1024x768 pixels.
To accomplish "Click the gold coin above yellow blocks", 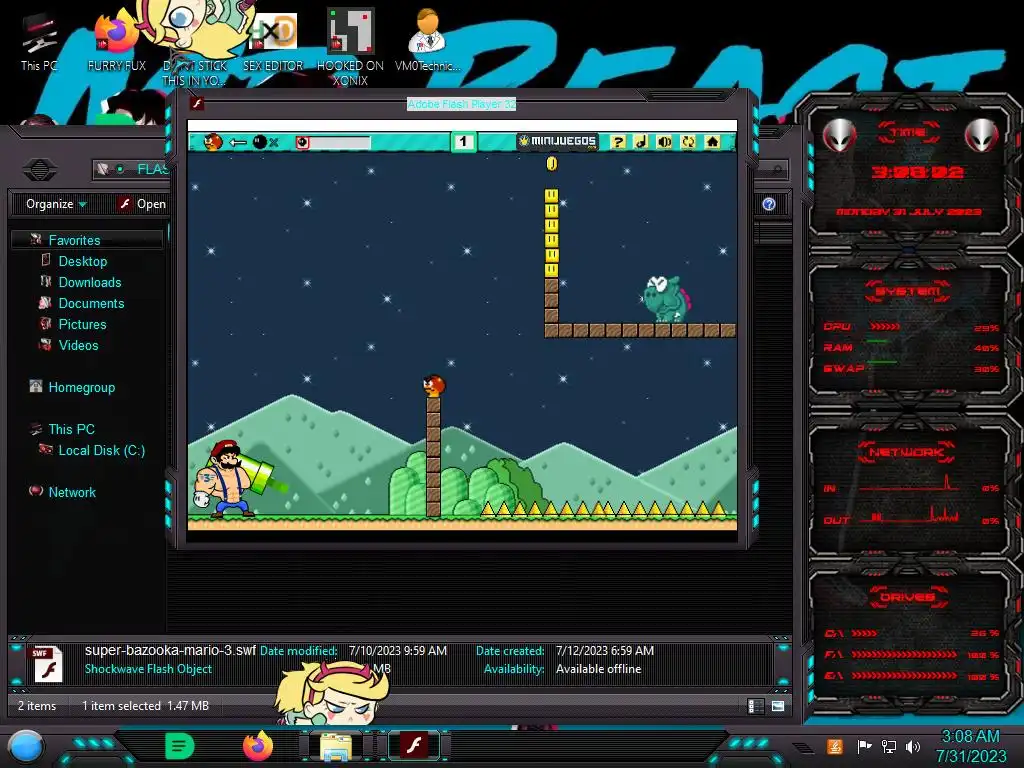I will (552, 164).
